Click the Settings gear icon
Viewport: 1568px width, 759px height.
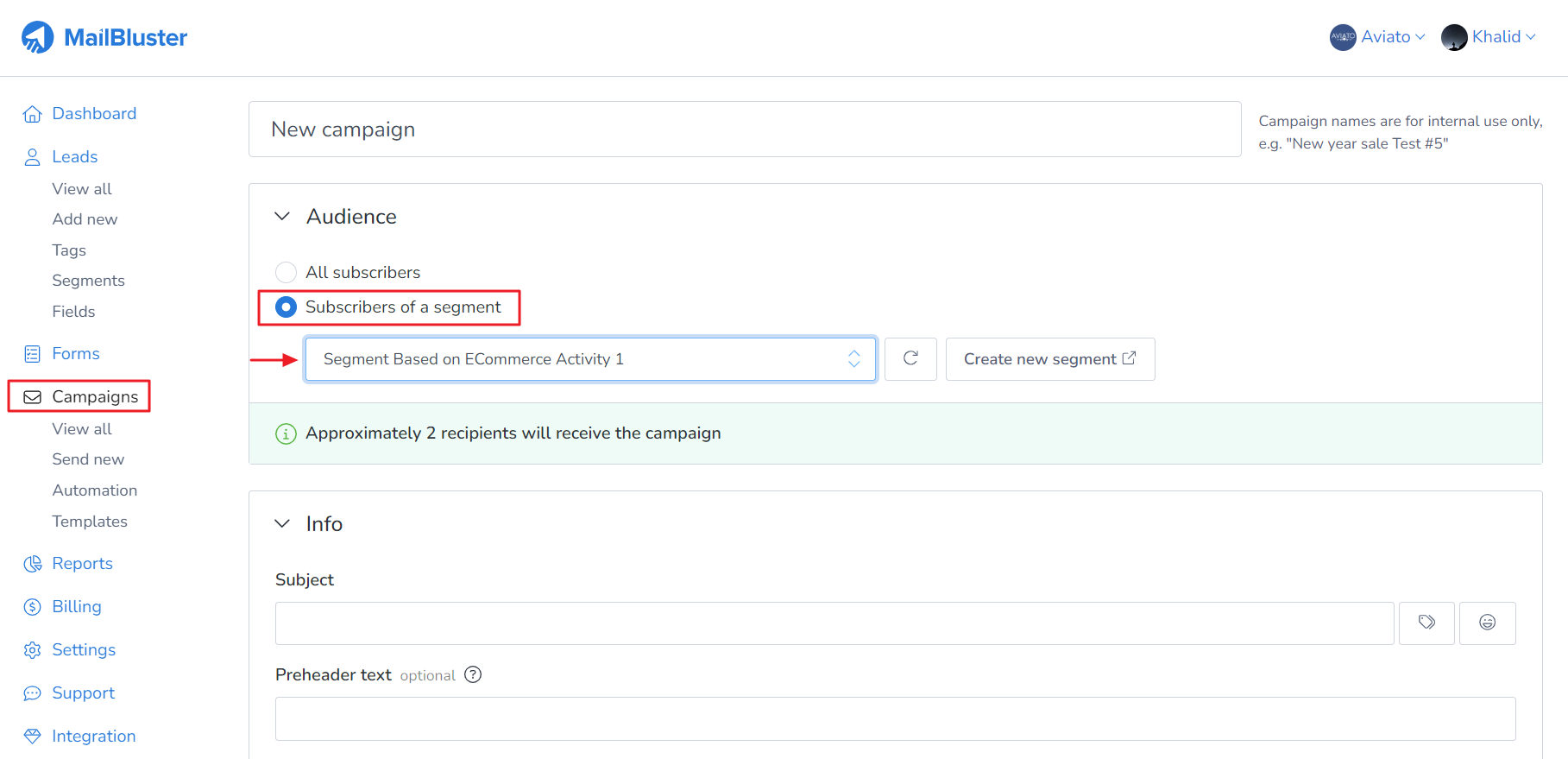click(x=33, y=650)
